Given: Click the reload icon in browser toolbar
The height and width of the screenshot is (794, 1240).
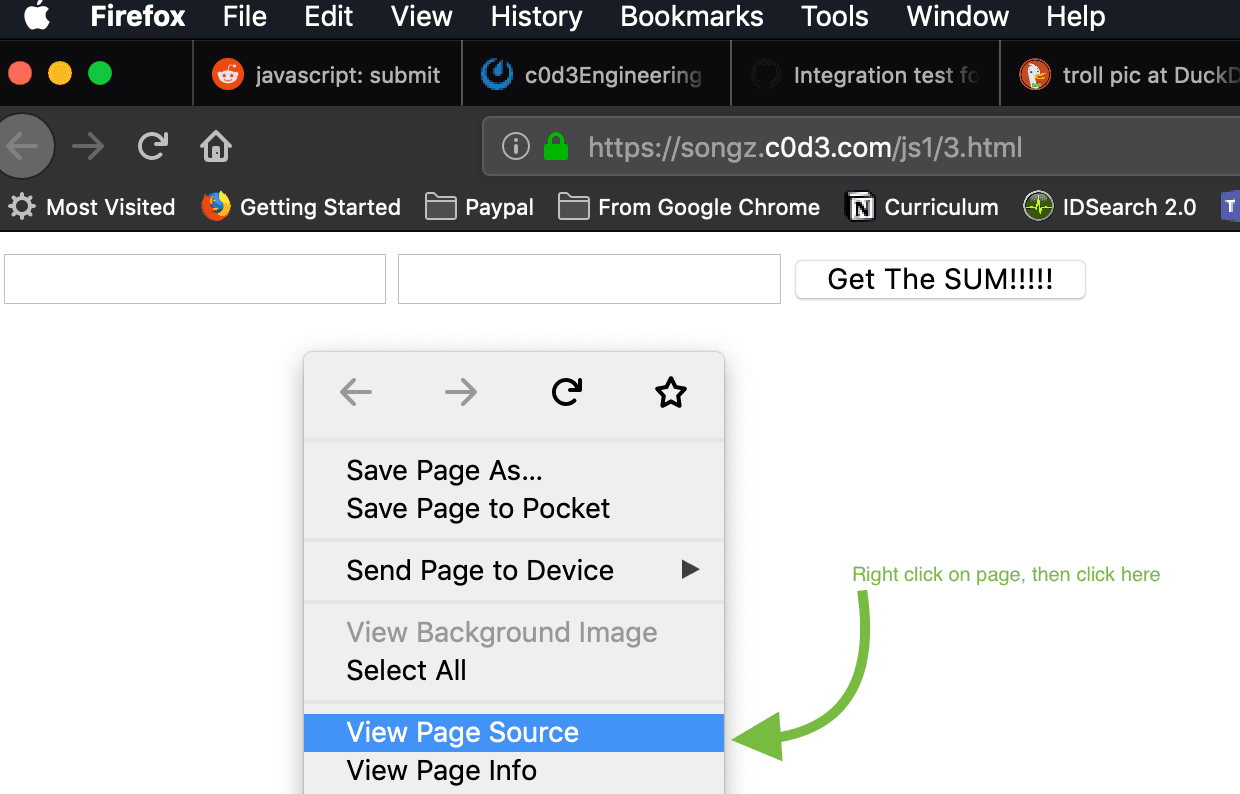Looking at the screenshot, I should pos(153,147).
